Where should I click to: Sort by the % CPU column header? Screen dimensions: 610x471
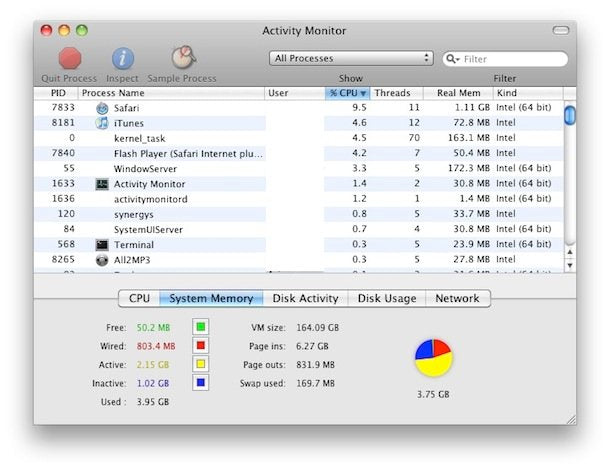(x=348, y=93)
